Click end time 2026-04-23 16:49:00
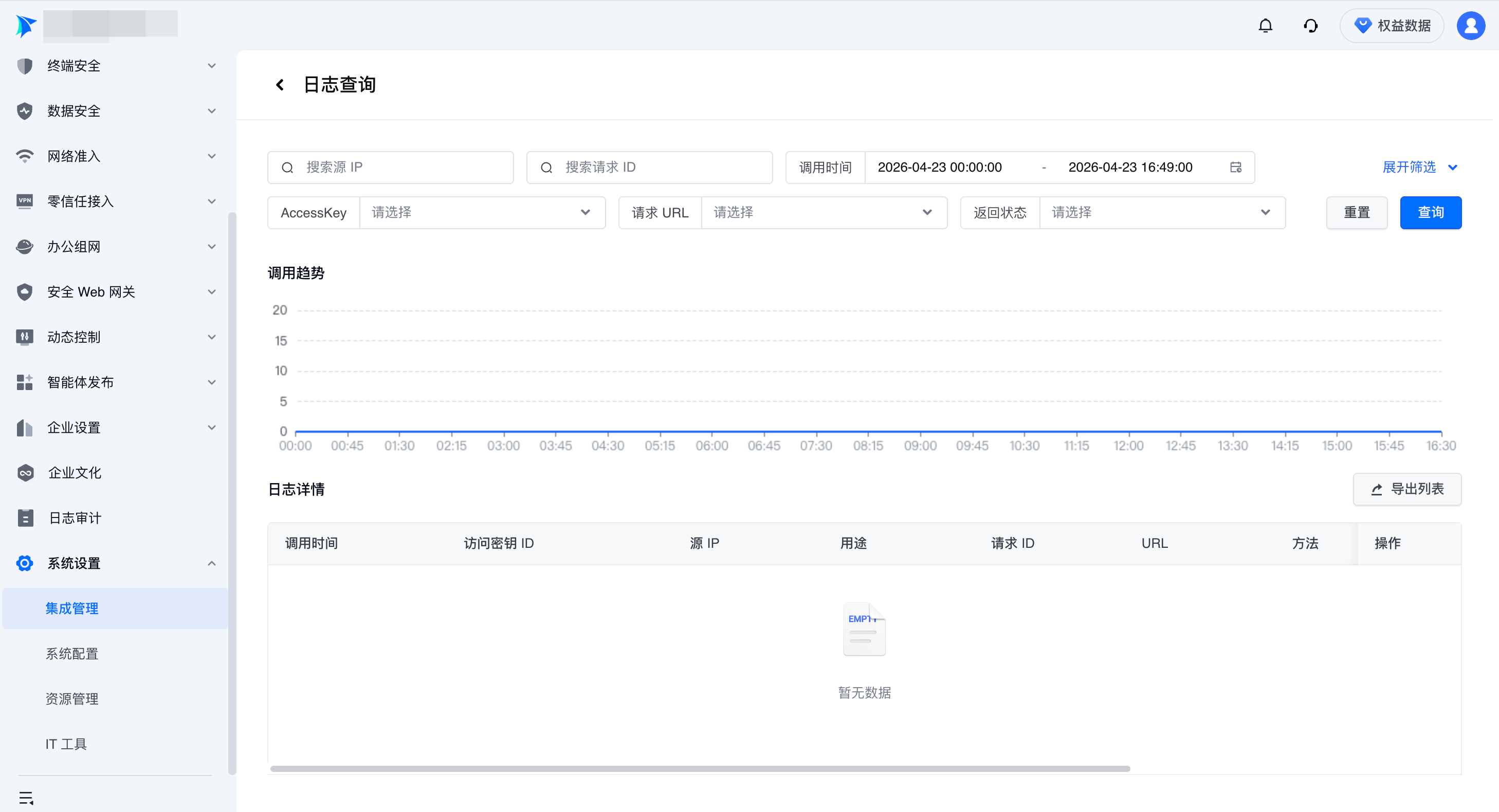The width and height of the screenshot is (1499, 812). tap(1130, 168)
